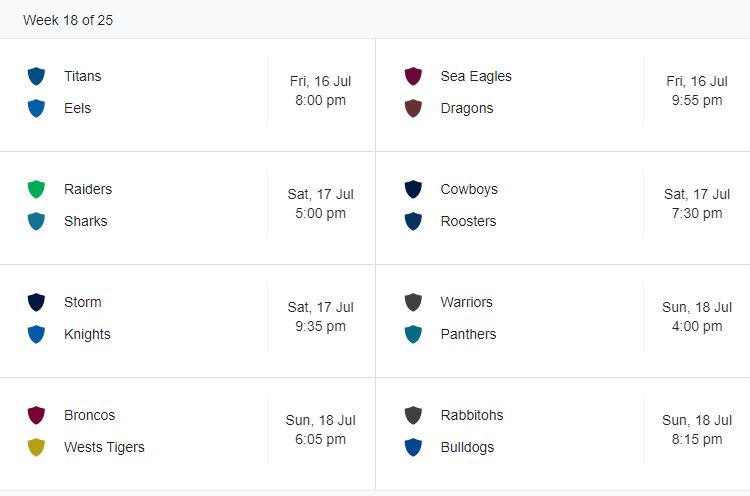Screen dimensions: 750x496
Task: Select the Rabbitohs team name
Action: (x=471, y=415)
